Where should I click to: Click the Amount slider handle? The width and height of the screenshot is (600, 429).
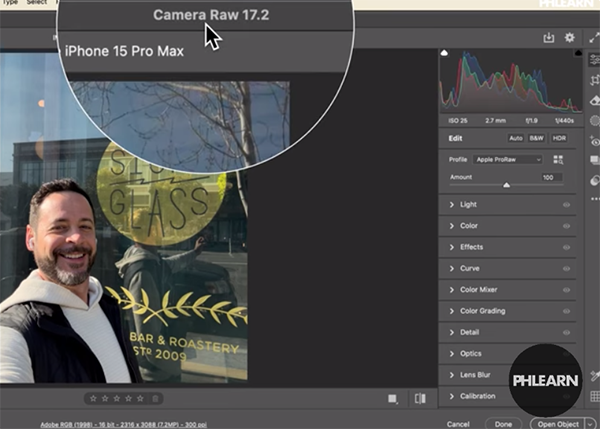[x=506, y=185]
